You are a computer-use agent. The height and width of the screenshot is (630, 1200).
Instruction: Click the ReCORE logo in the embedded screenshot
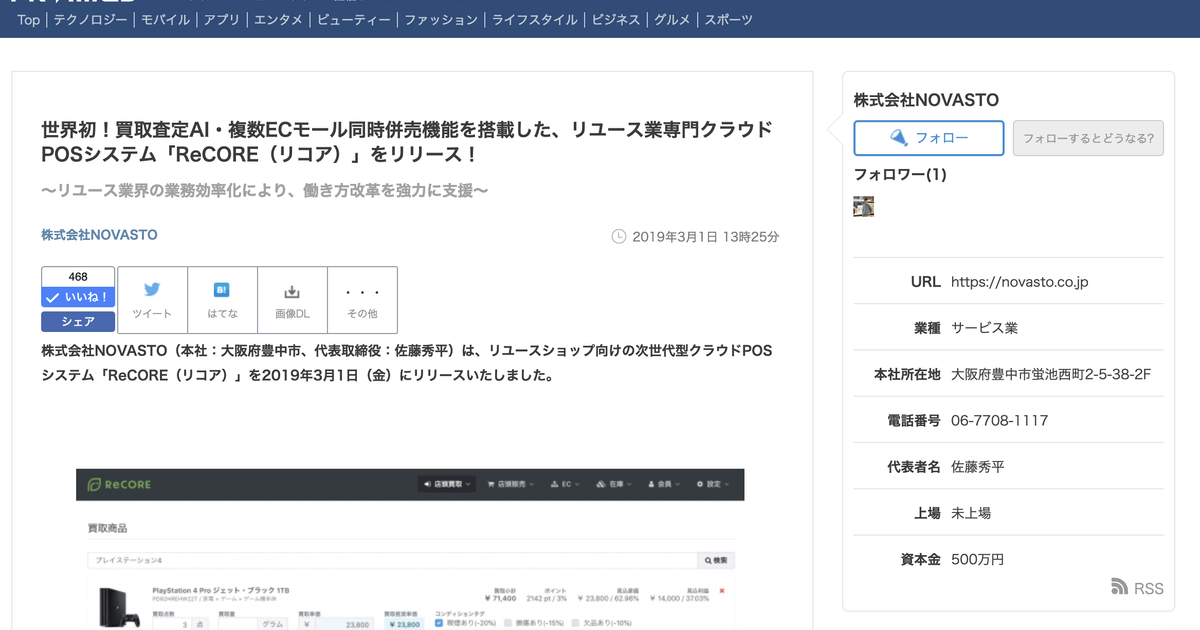pyautogui.click(x=119, y=485)
